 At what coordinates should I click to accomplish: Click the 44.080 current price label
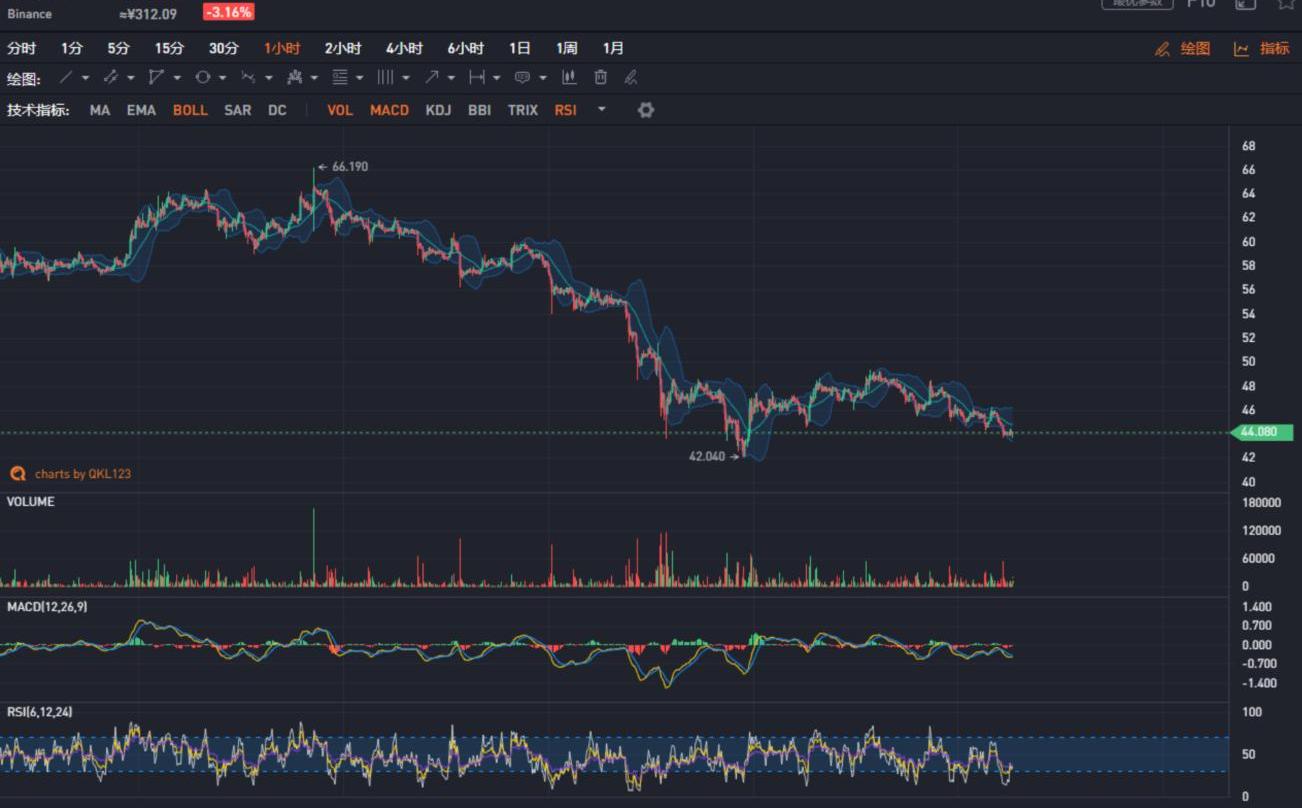(x=1260, y=433)
